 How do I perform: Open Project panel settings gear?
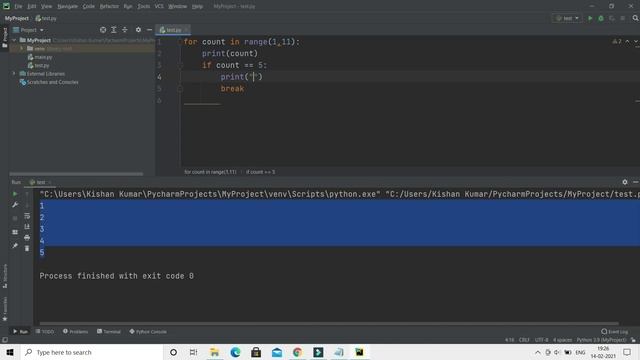[x=138, y=30]
